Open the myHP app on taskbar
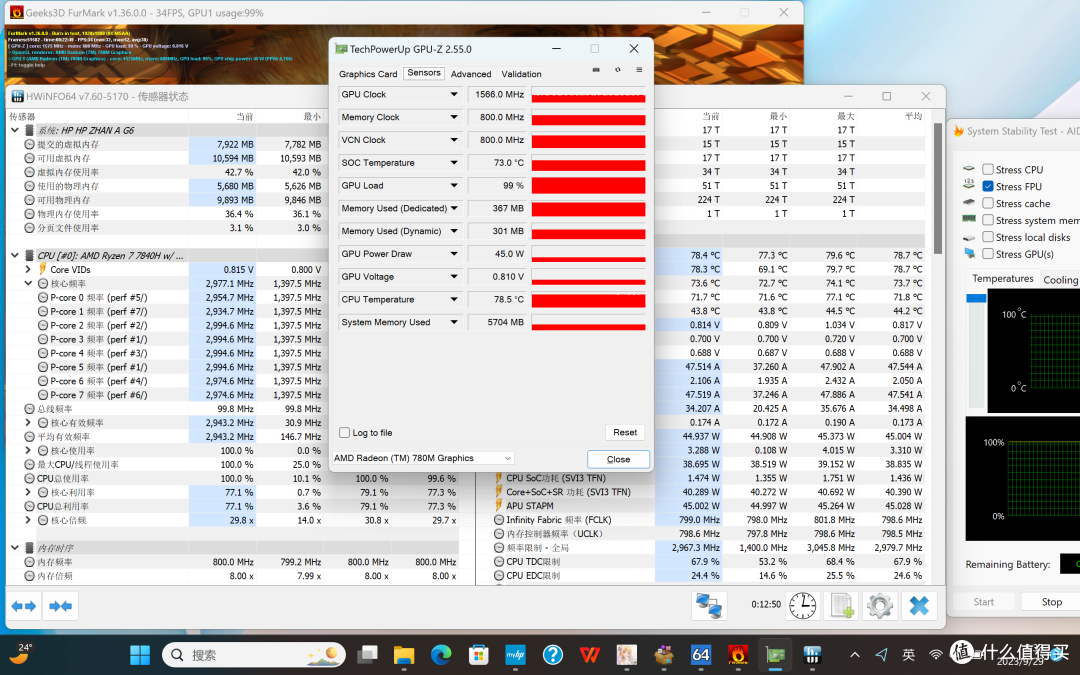 tap(515, 654)
